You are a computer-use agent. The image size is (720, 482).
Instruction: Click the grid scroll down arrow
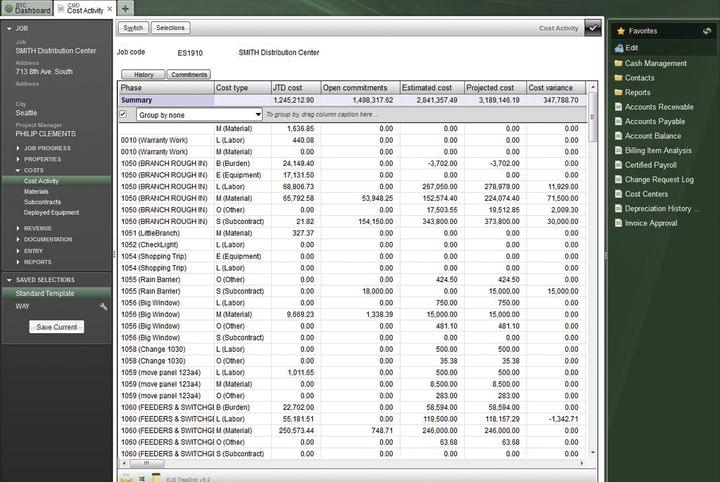[x=592, y=453]
